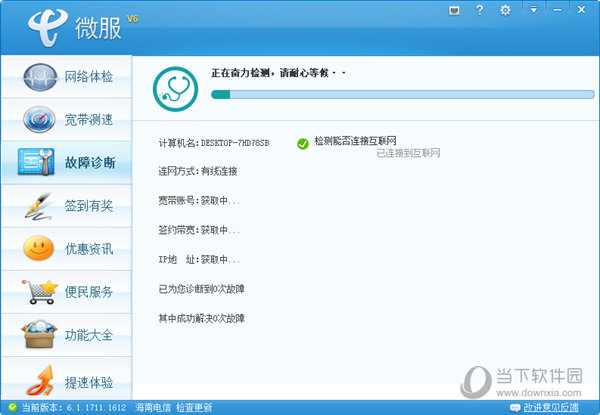Open 优惠资讯 smiley face icon

click(39, 248)
